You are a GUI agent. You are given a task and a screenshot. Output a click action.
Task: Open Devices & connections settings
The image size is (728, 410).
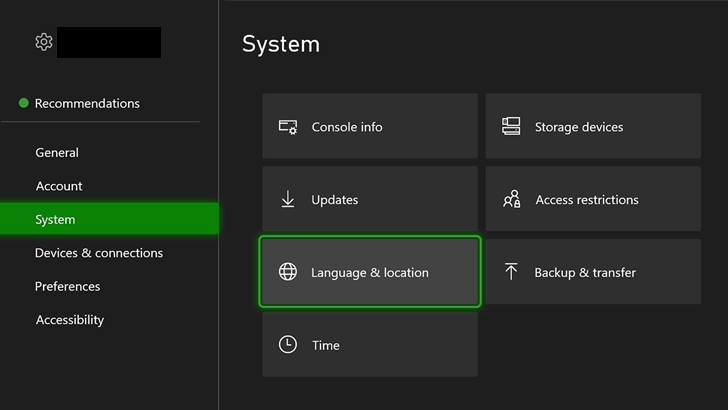99,253
